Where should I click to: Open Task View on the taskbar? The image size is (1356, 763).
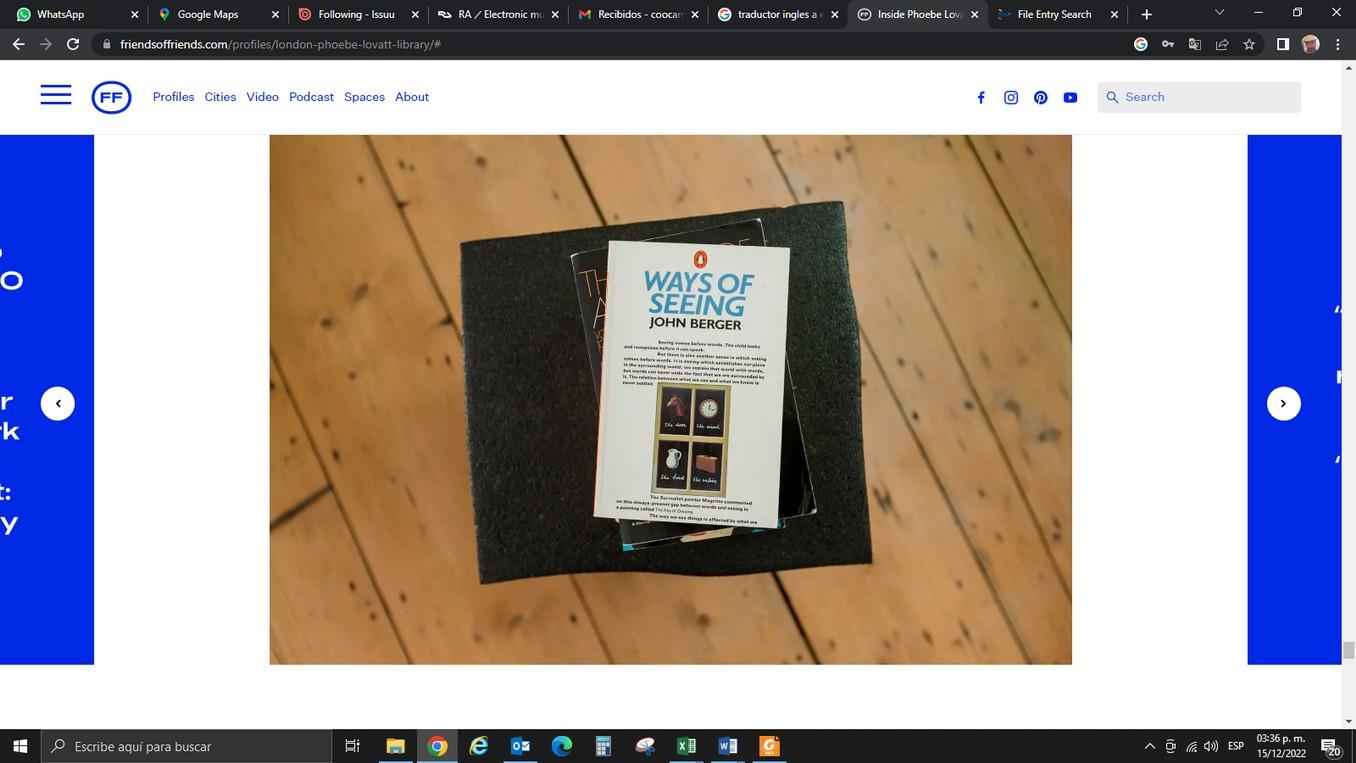[352, 746]
